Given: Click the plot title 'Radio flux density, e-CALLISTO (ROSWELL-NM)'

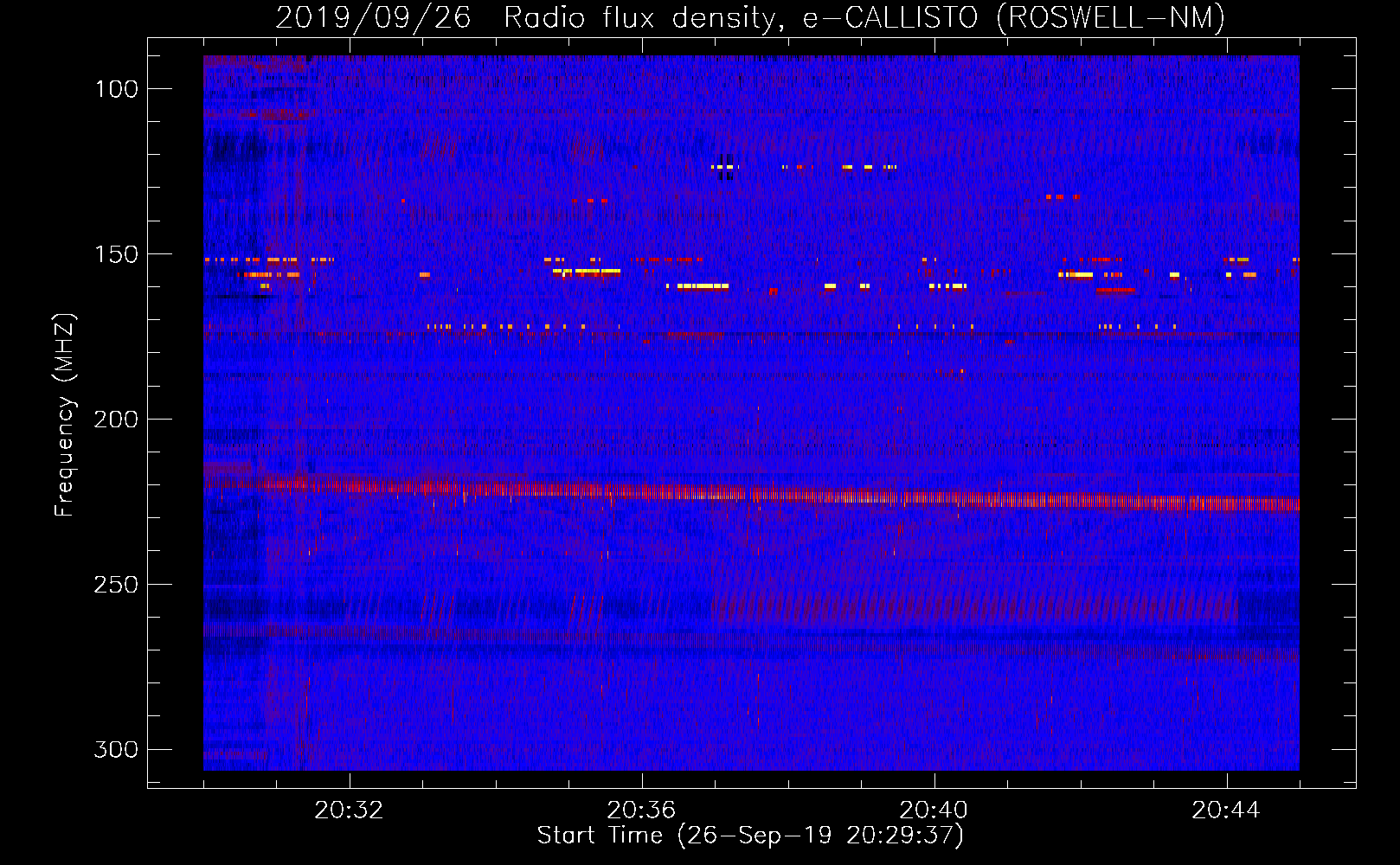Looking at the screenshot, I should [864, 18].
